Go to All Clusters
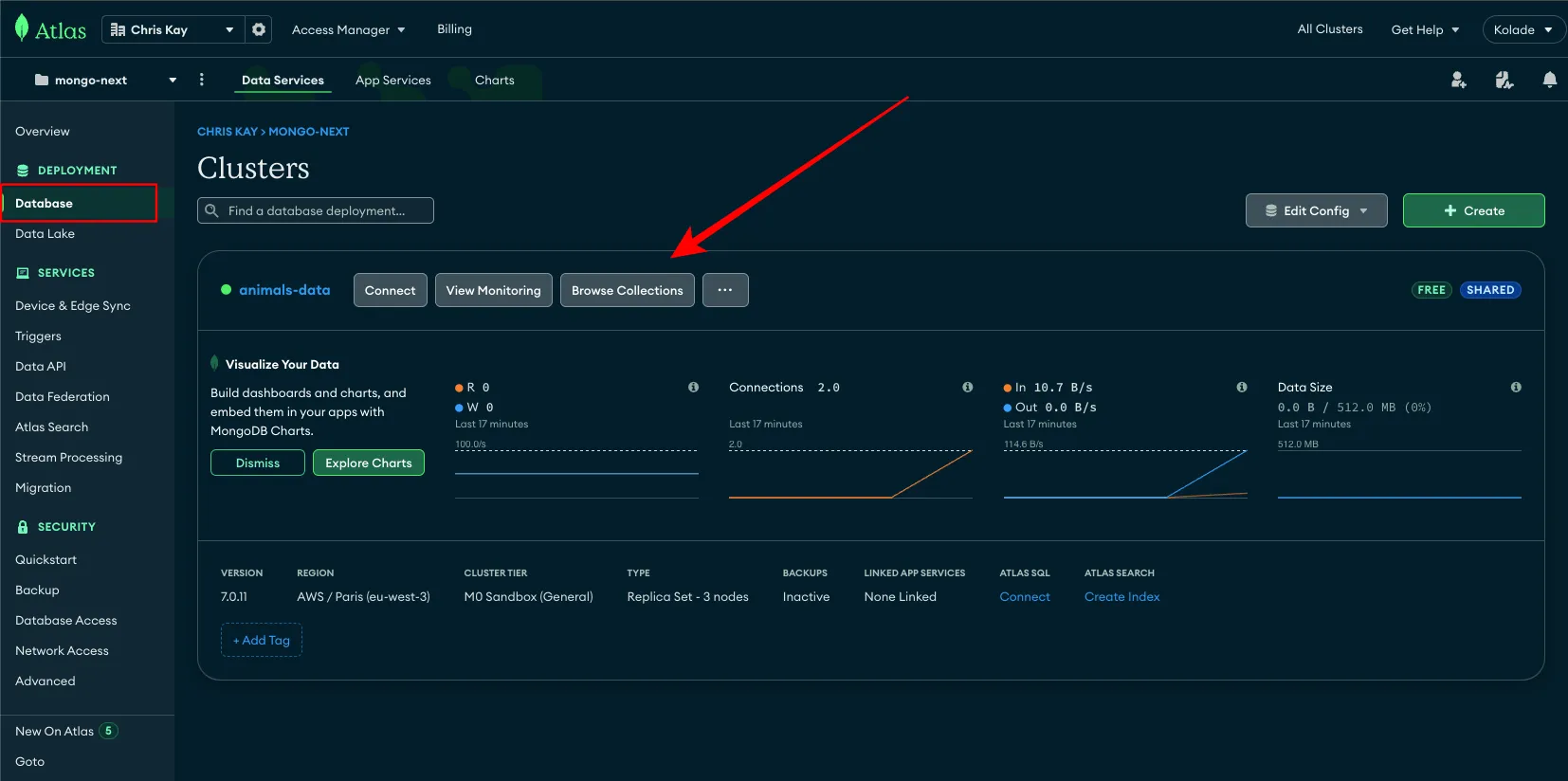Screen dimensions: 1568x781 click(x=1329, y=28)
